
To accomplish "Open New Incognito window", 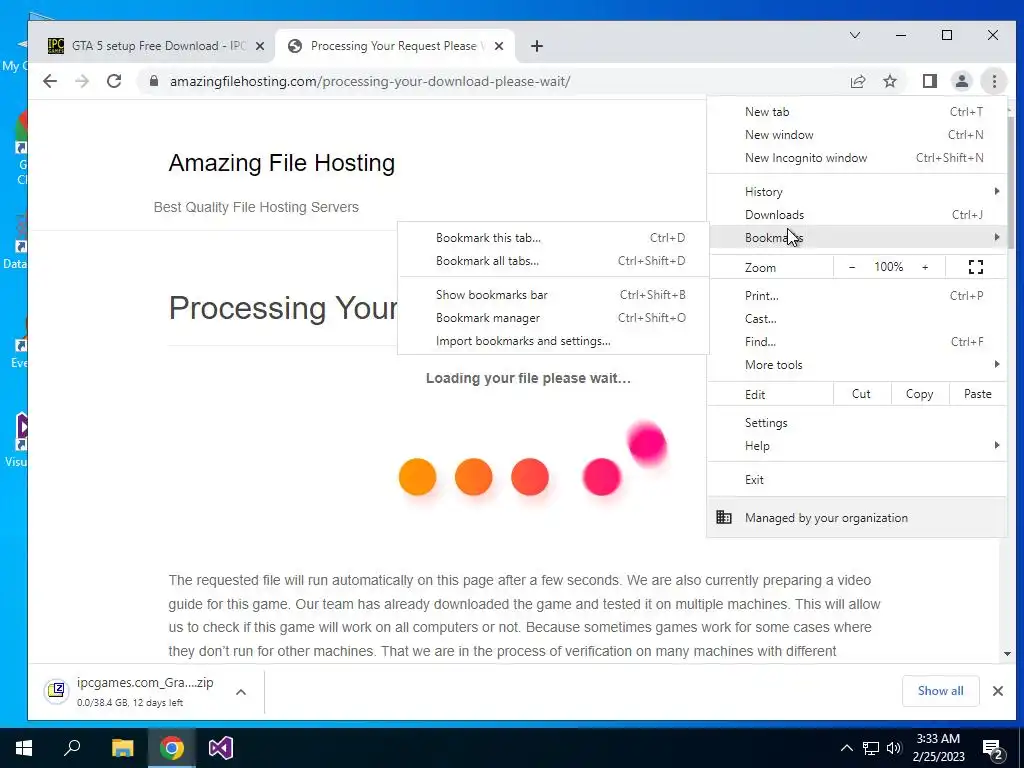I will point(857,157).
